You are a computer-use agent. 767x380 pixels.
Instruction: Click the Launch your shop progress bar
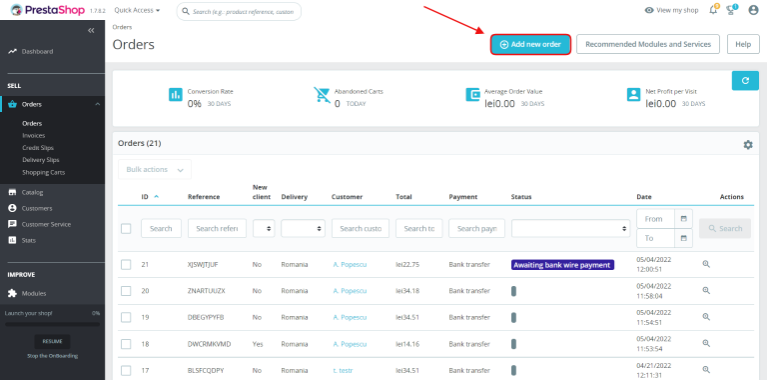52,324
